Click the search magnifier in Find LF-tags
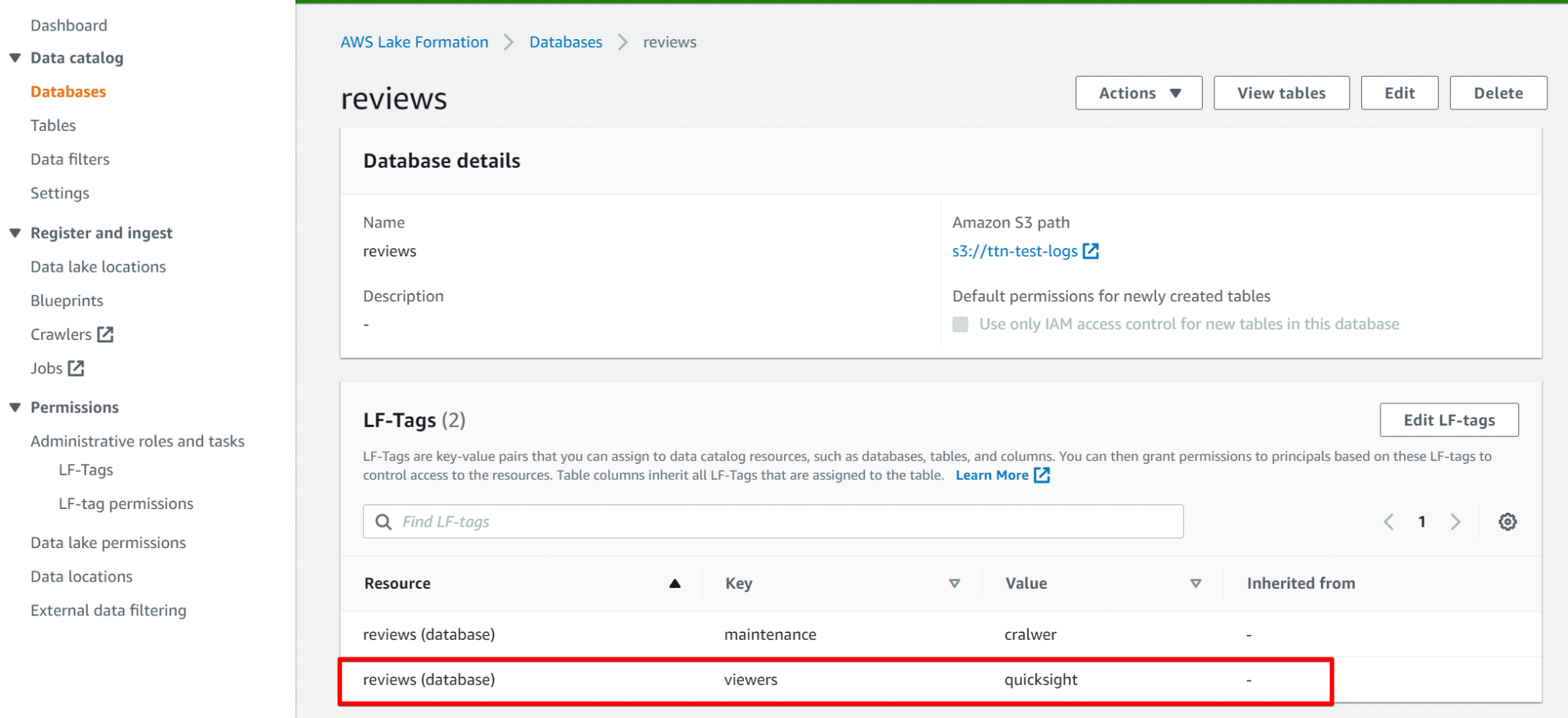 coord(384,522)
